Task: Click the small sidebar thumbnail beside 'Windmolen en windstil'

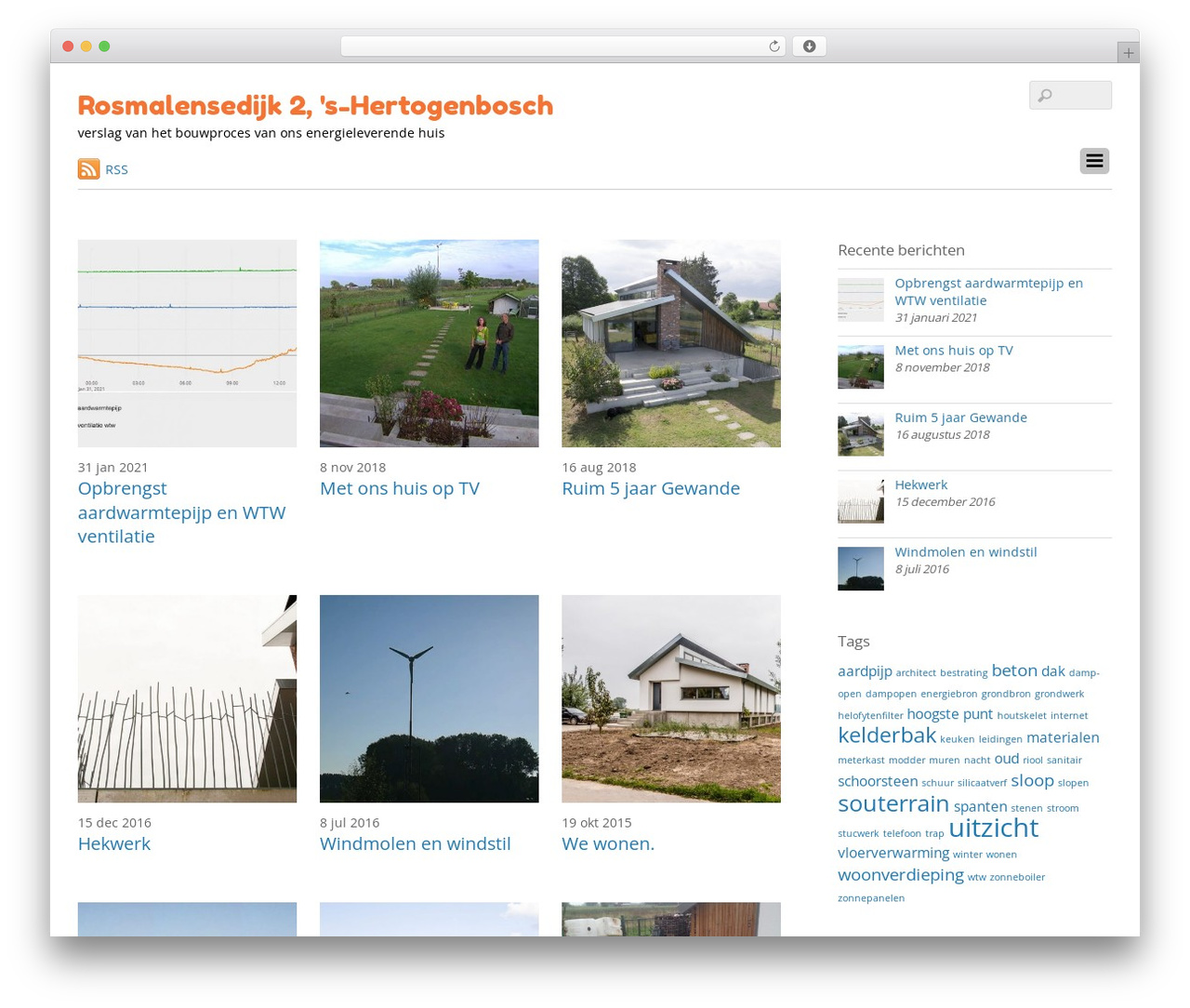Action: (861, 567)
